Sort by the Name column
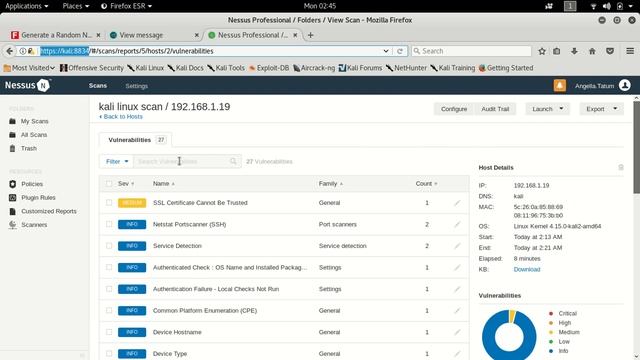The height and width of the screenshot is (360, 640). tap(164, 184)
